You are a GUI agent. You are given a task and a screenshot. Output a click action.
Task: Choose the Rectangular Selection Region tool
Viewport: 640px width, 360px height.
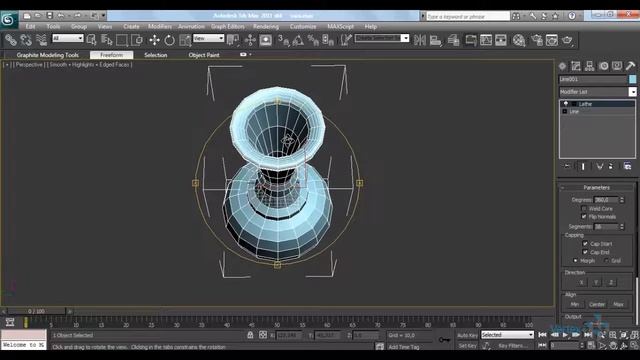coord(122,40)
